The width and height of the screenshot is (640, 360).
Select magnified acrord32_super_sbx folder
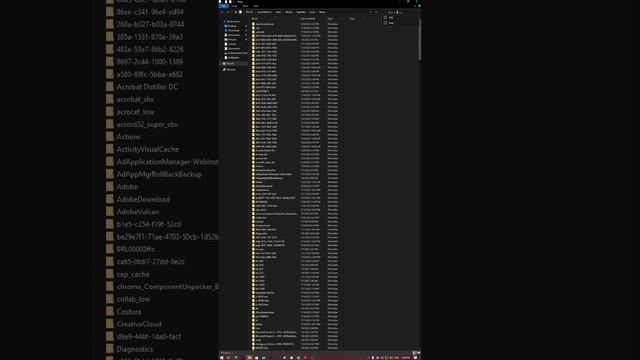click(147, 124)
